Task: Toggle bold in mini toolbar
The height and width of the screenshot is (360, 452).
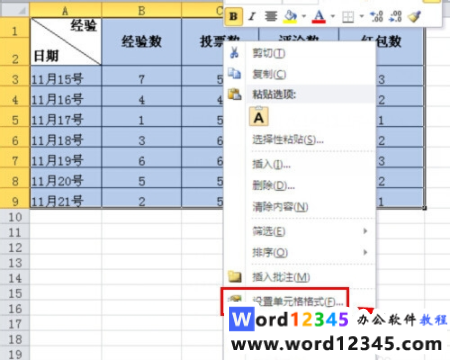Action: (x=233, y=16)
